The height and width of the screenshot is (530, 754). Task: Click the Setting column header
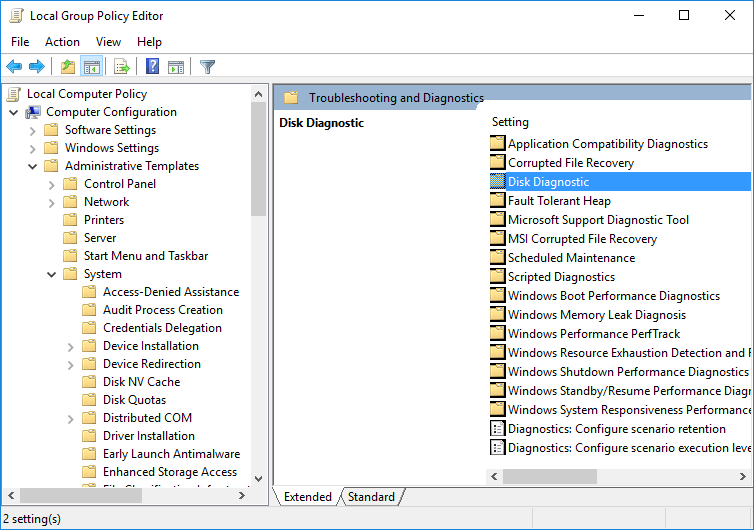(x=510, y=122)
